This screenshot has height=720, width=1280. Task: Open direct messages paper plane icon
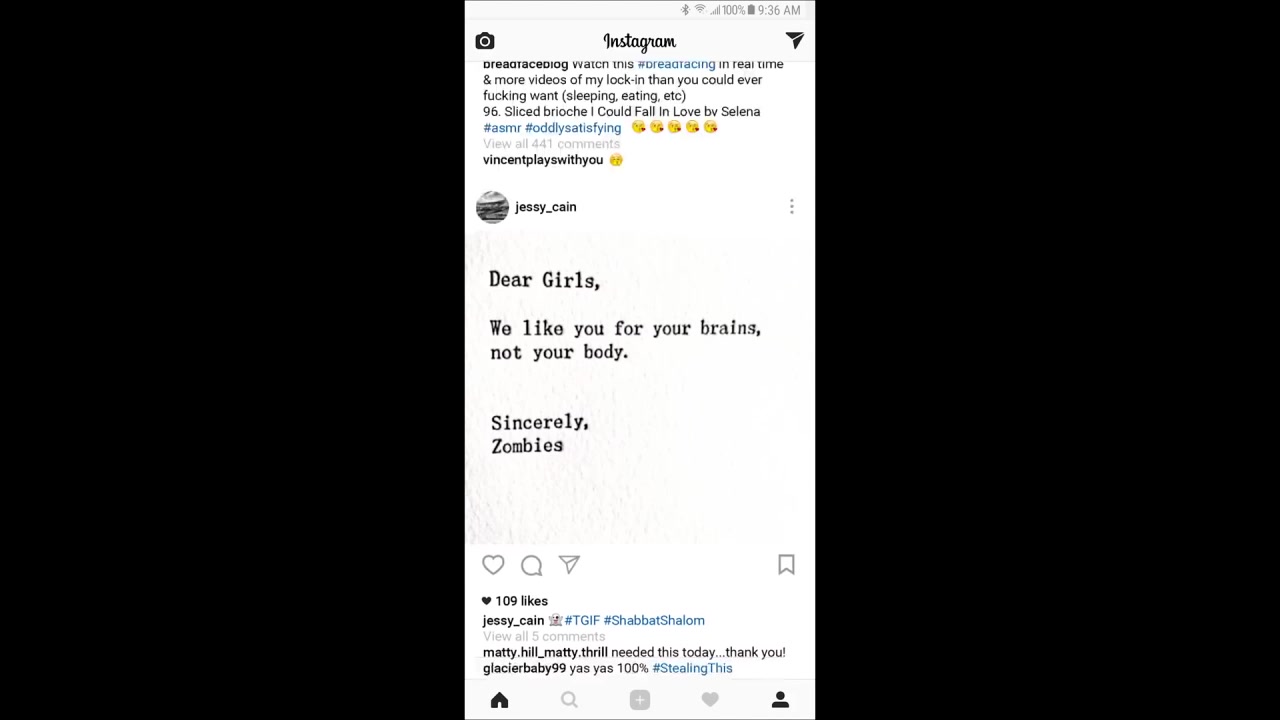[x=794, y=40]
